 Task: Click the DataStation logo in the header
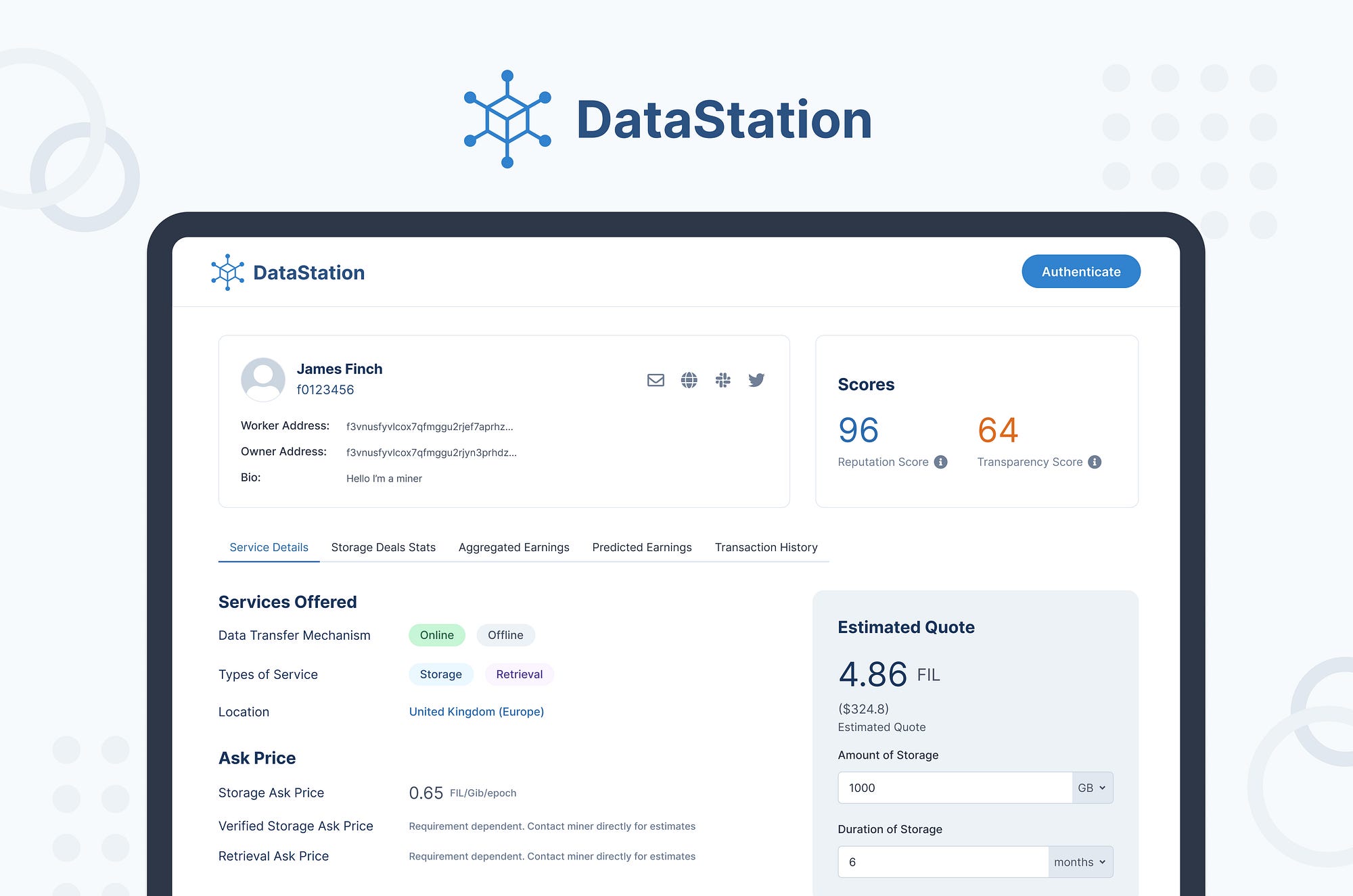288,273
